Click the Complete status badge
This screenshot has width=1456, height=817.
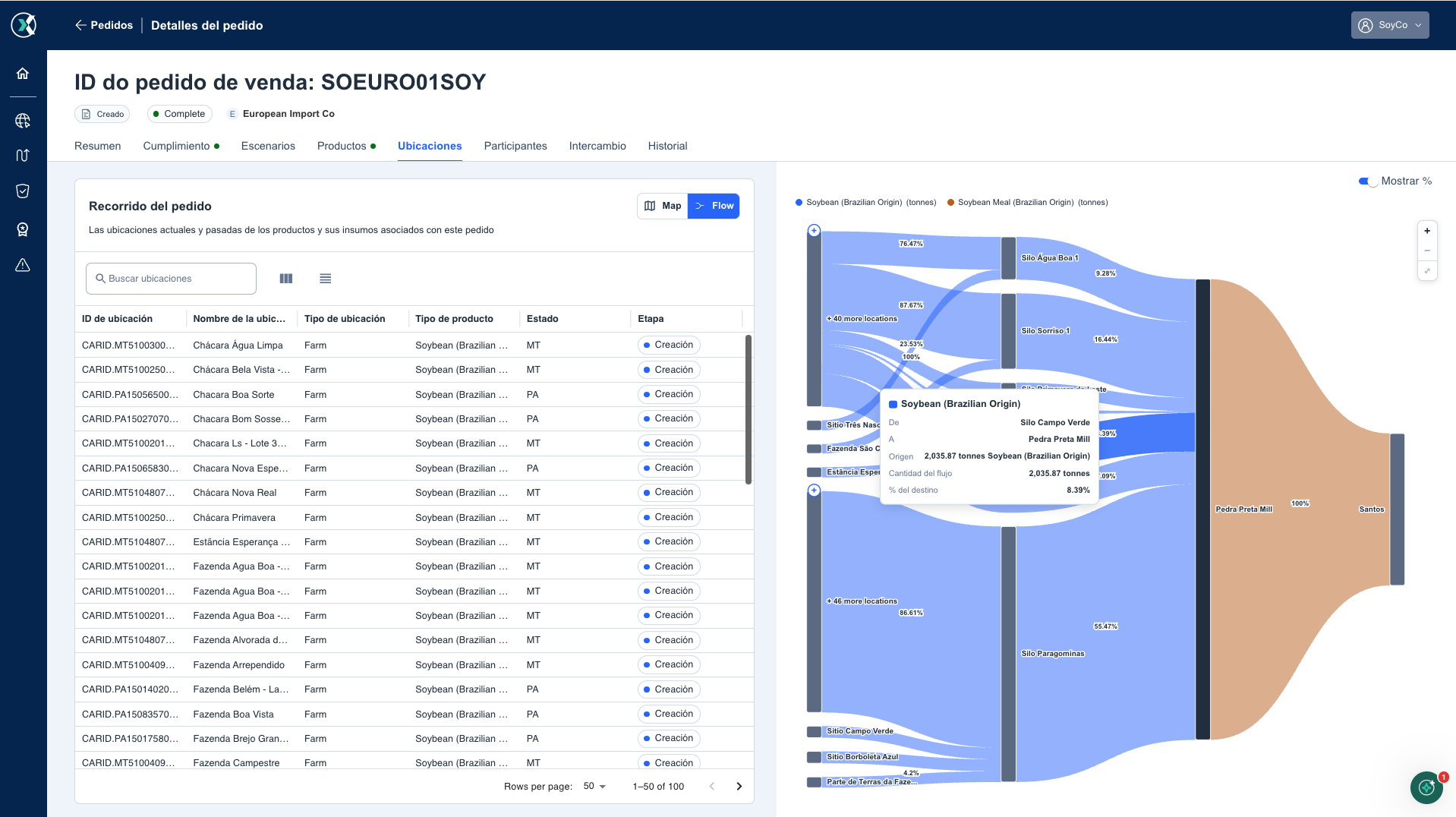180,114
